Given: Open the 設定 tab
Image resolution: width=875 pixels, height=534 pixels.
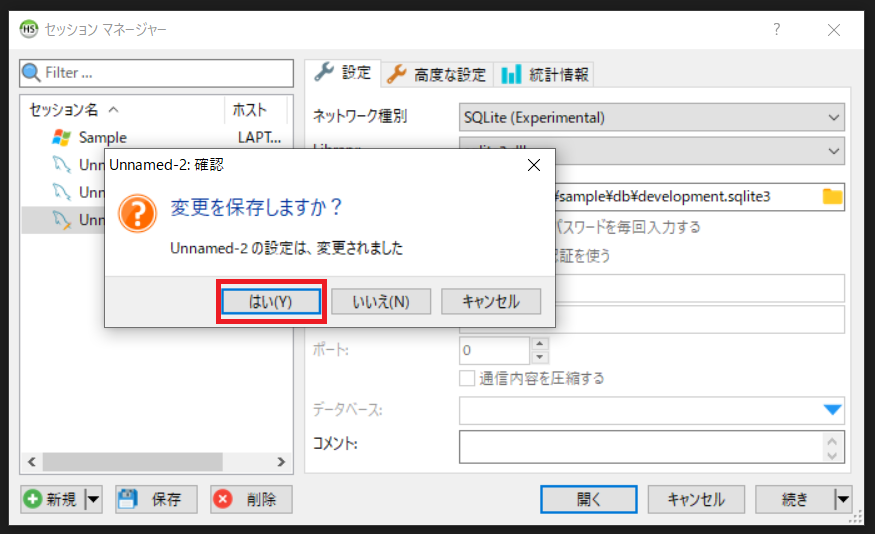Looking at the screenshot, I should [x=343, y=73].
